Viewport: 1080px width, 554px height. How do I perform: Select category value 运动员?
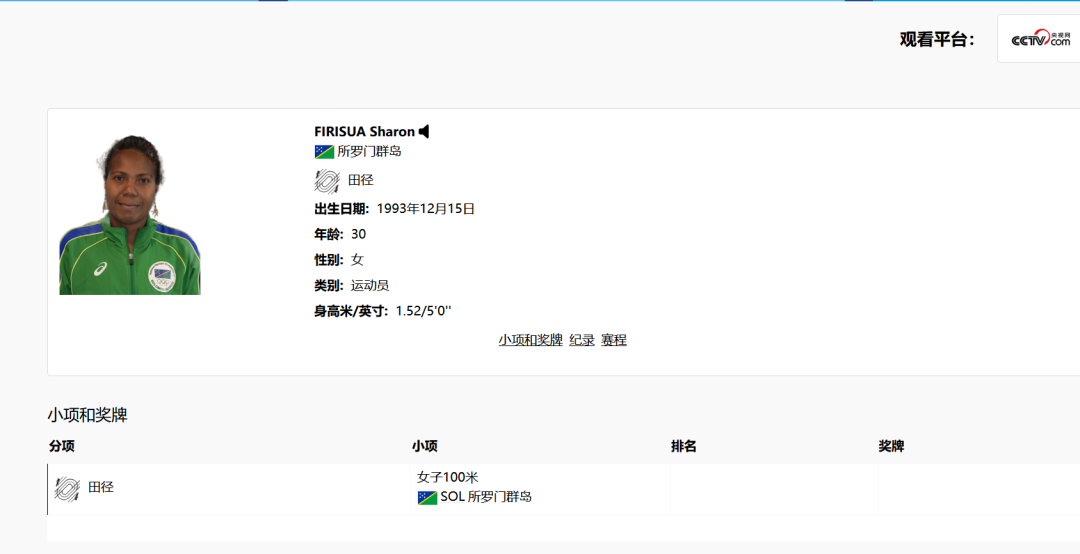tap(370, 285)
